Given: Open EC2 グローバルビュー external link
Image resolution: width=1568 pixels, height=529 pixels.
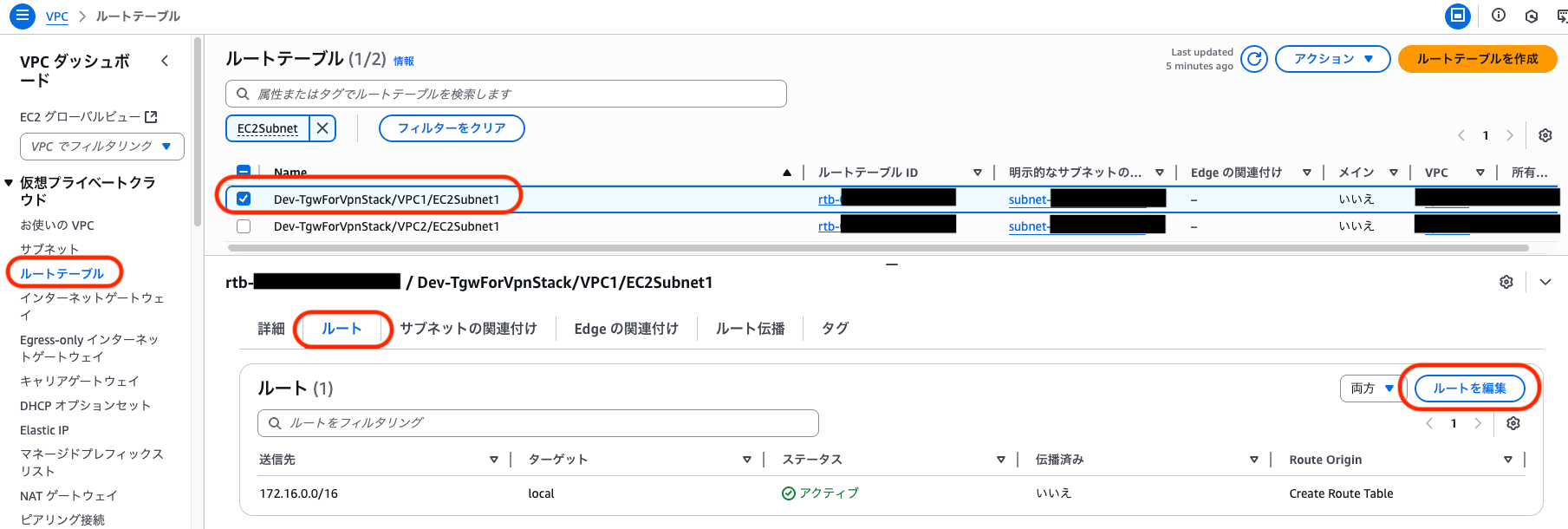Looking at the screenshot, I should coord(88,117).
